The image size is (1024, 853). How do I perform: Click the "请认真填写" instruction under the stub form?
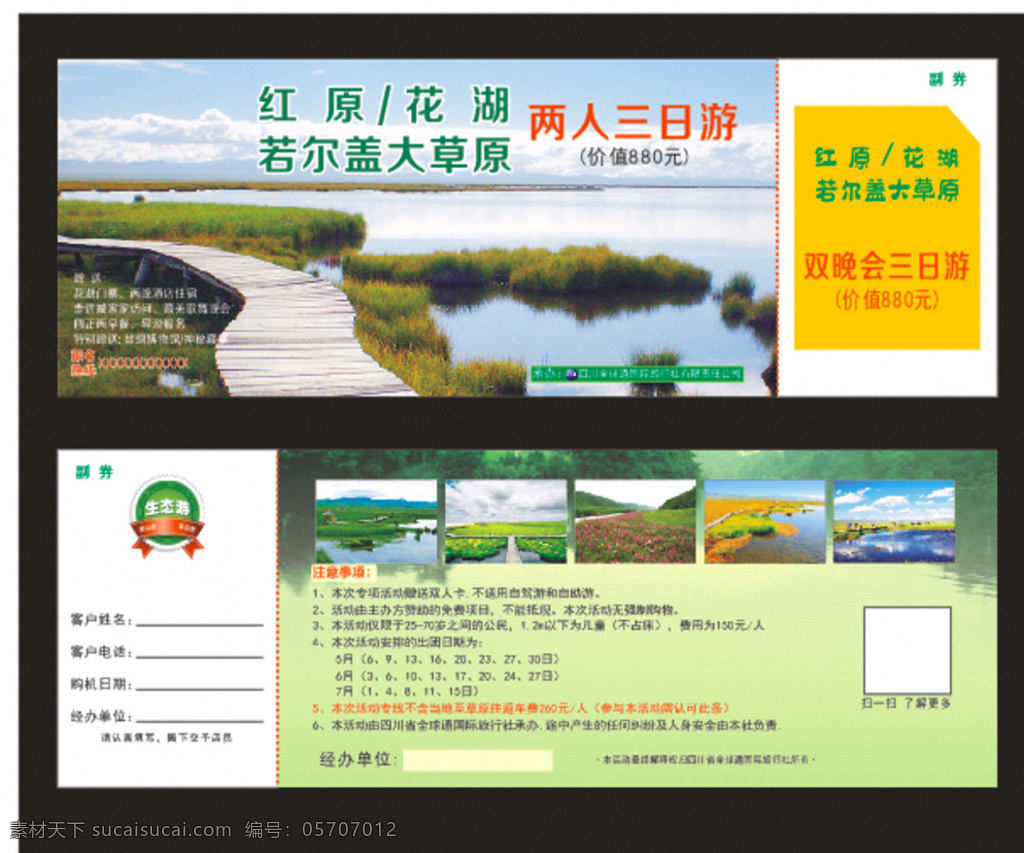(167, 737)
